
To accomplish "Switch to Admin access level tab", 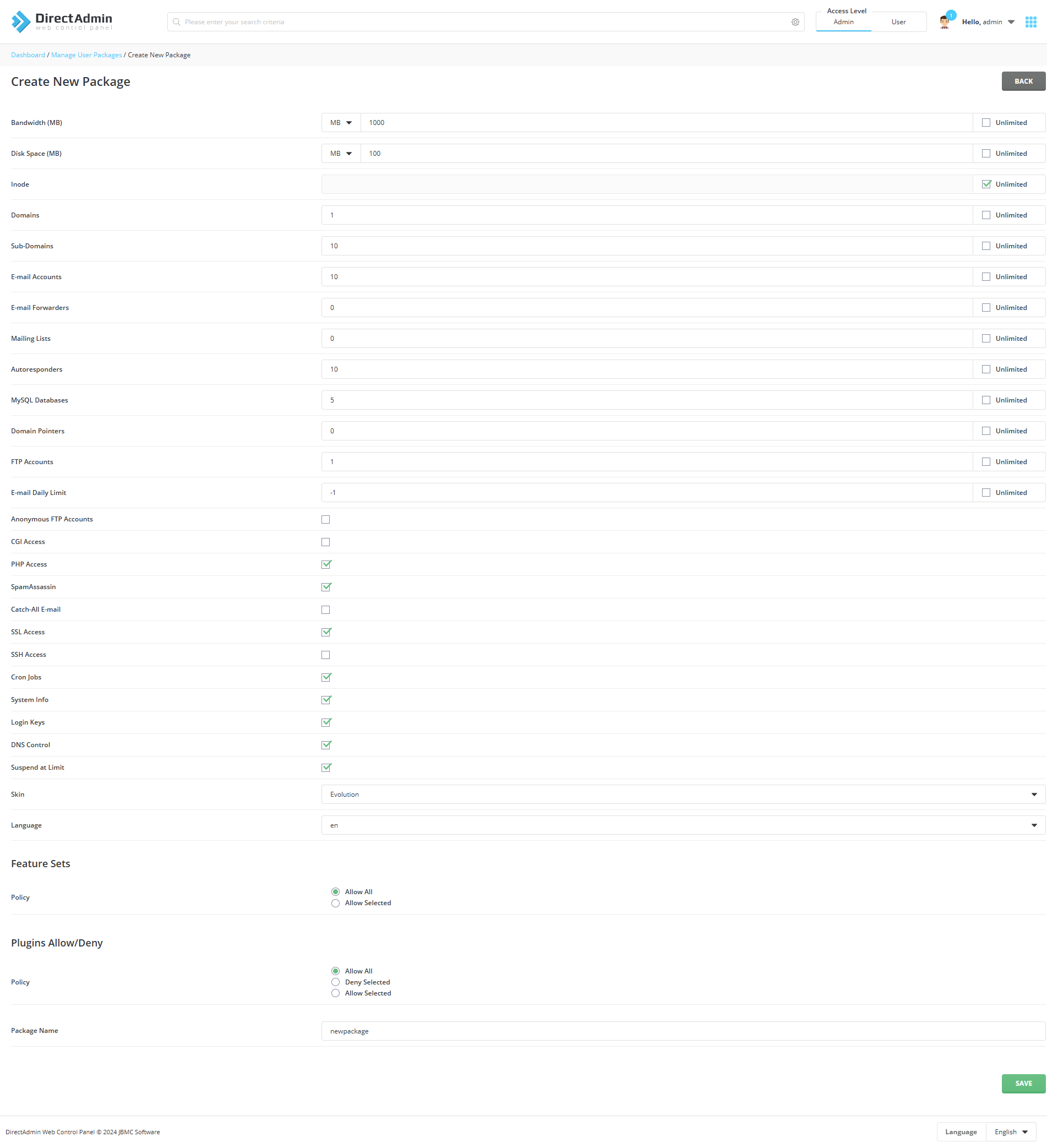I will (843, 22).
